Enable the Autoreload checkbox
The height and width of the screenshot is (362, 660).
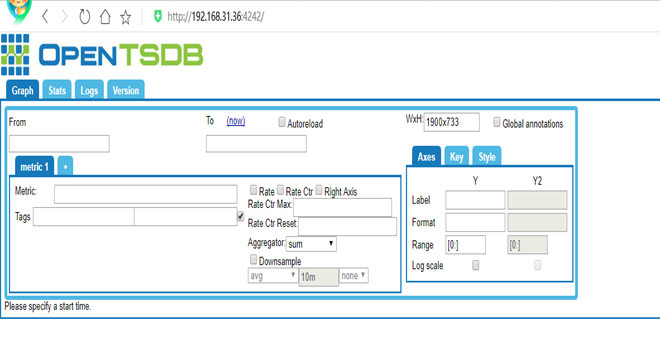coord(282,122)
